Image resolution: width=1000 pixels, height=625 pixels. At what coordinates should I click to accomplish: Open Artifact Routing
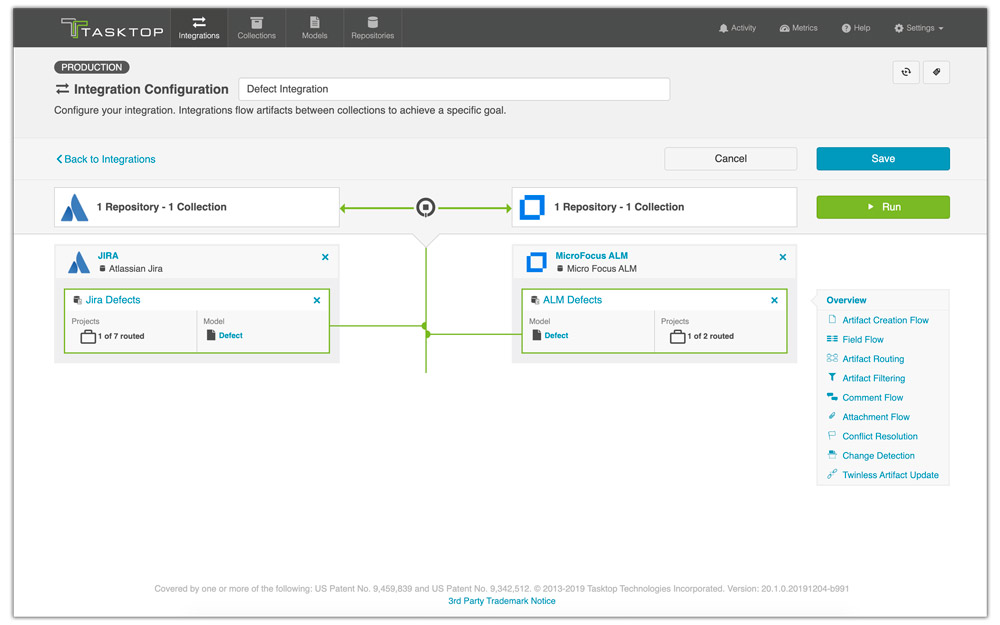873,359
